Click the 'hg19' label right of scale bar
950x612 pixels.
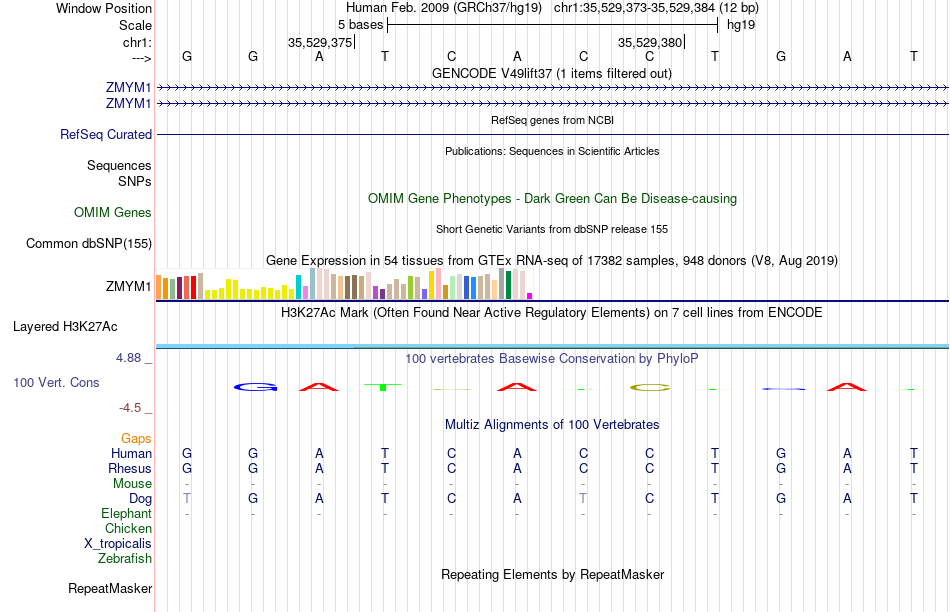point(741,25)
